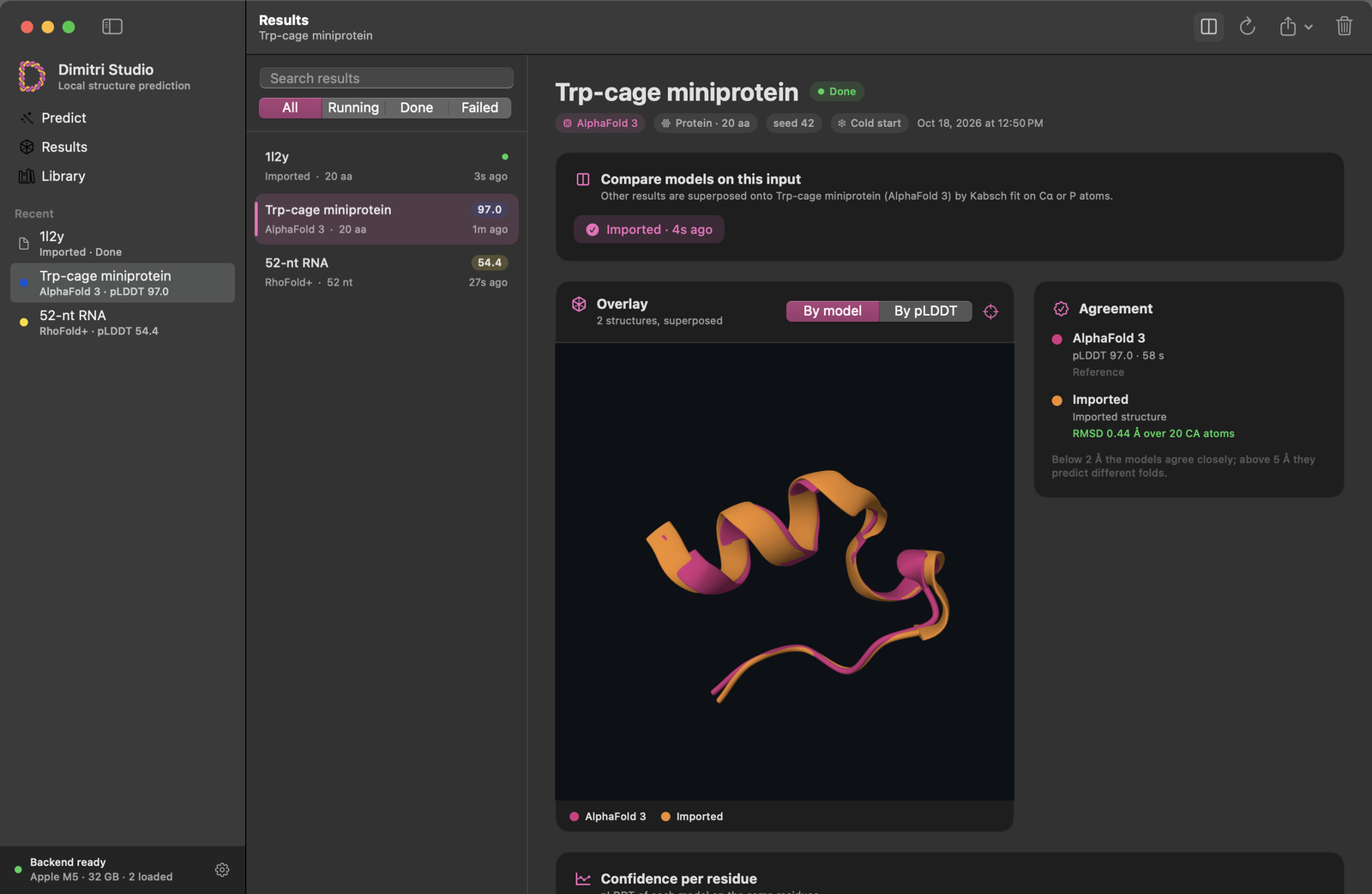
Task: Expand the export dropdown chevron
Action: 1309,27
